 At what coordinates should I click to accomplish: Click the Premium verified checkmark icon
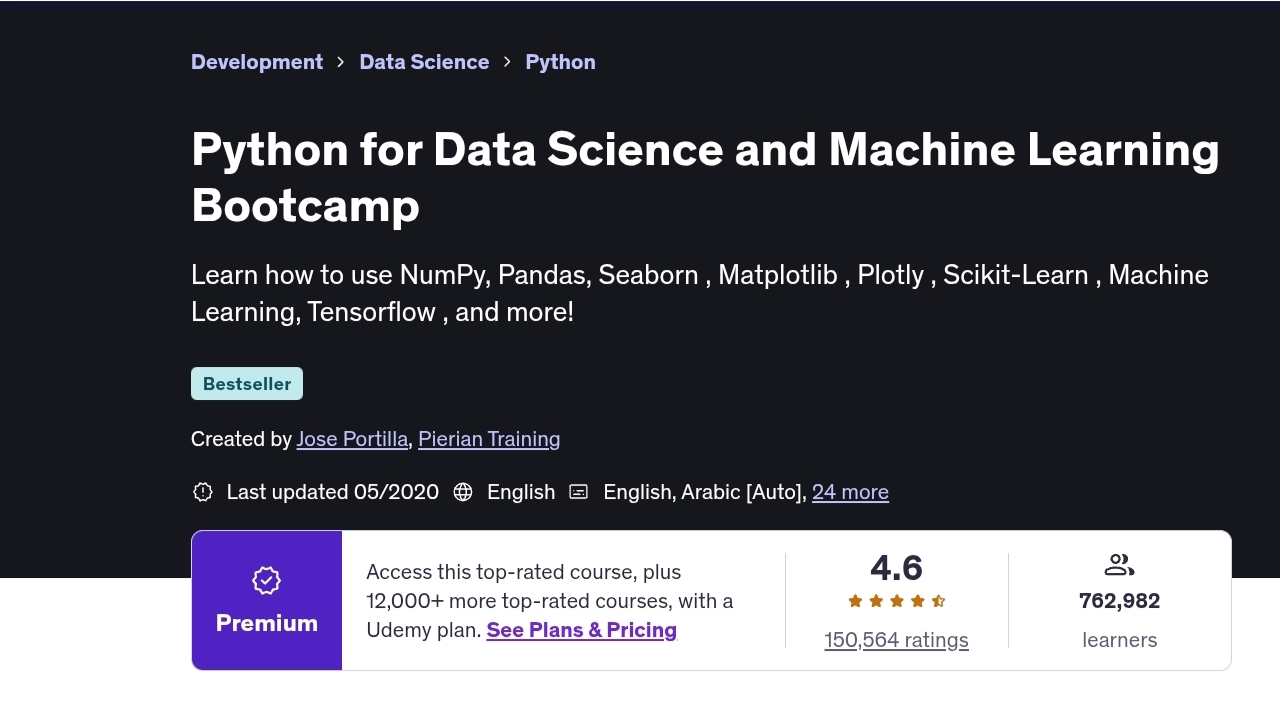point(267,580)
